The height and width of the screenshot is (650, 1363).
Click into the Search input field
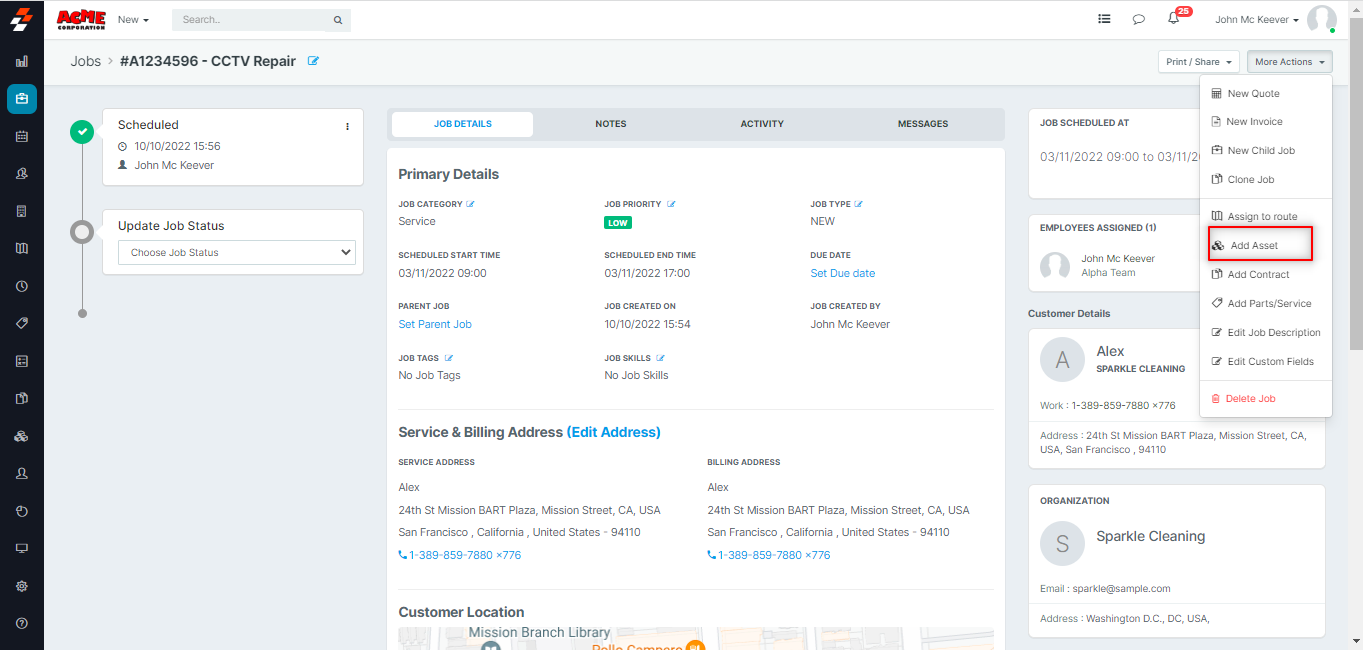point(254,20)
